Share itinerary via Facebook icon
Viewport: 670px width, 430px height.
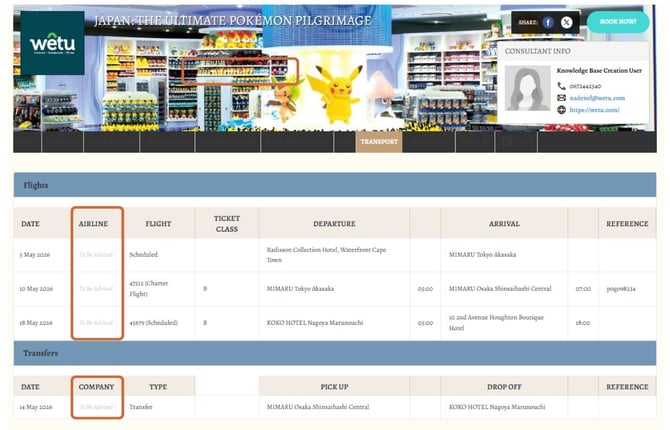pos(548,22)
